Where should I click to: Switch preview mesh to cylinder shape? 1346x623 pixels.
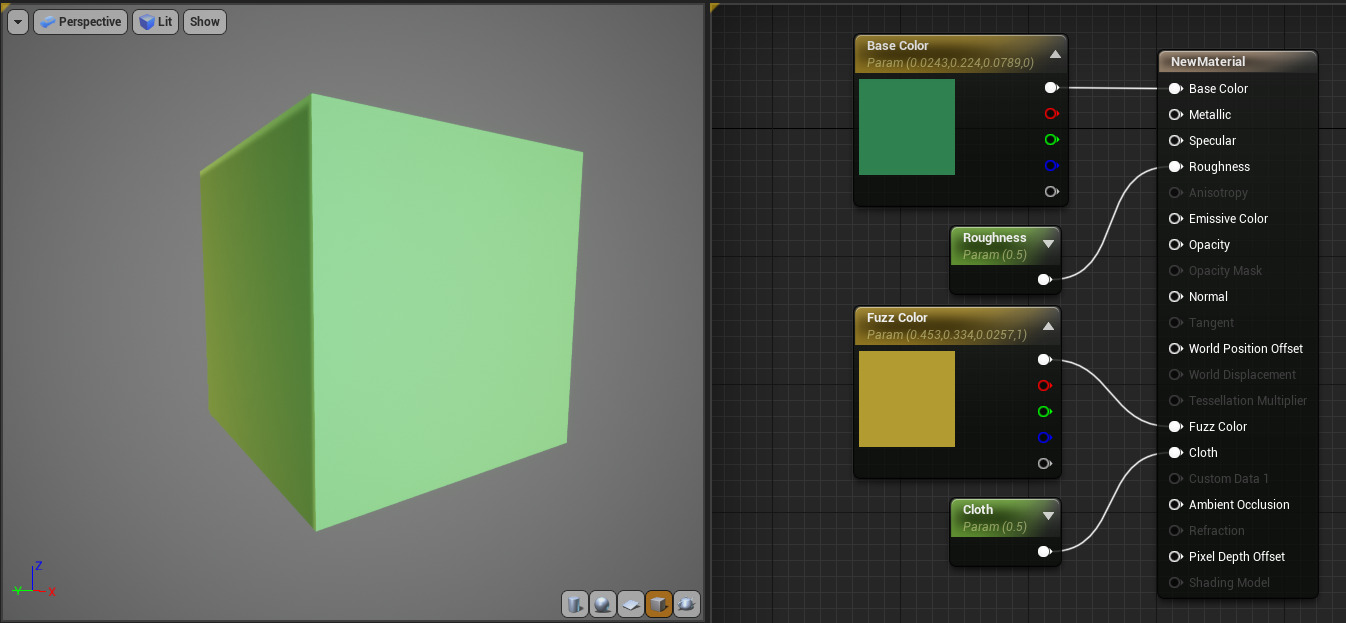[x=575, y=604]
